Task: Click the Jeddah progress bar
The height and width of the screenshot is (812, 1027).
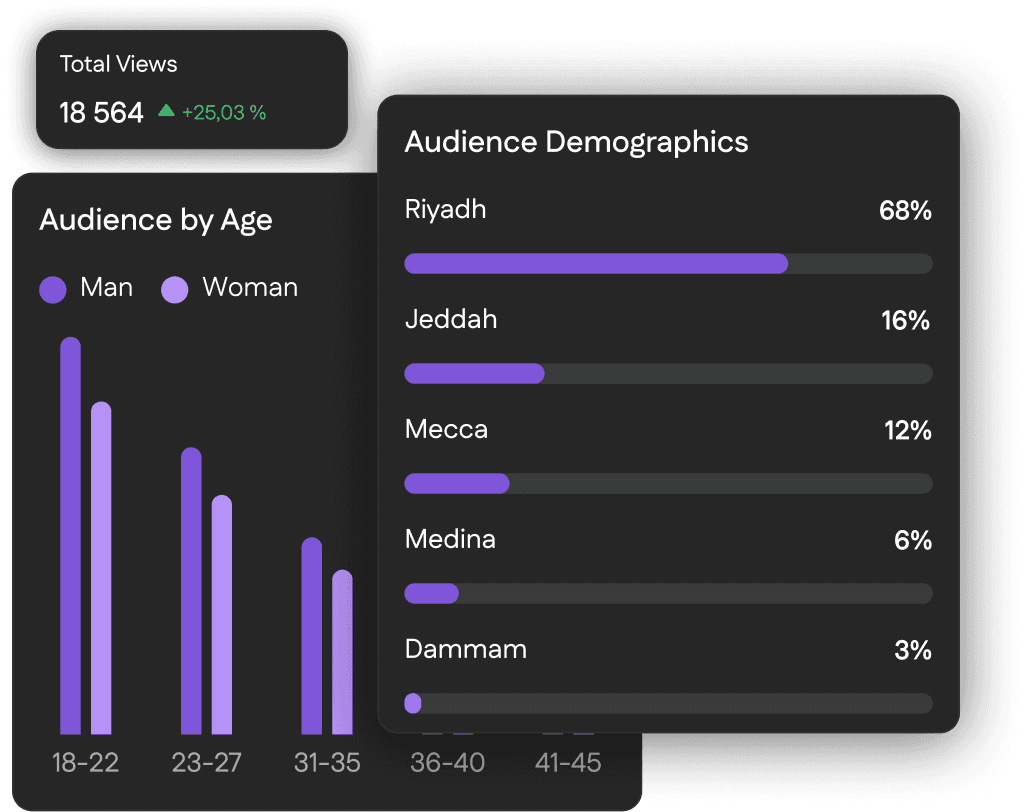Action: (668, 374)
